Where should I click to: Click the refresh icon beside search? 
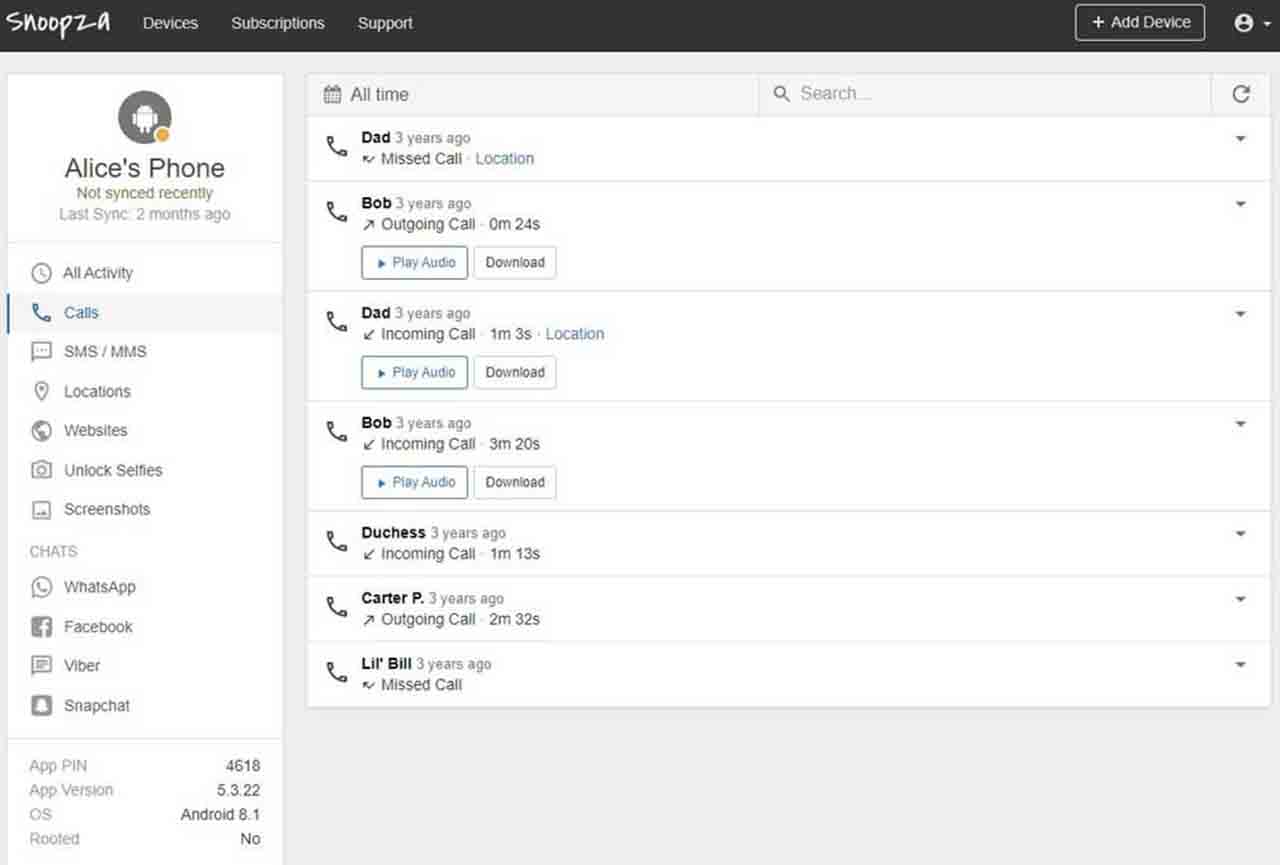coord(1241,94)
